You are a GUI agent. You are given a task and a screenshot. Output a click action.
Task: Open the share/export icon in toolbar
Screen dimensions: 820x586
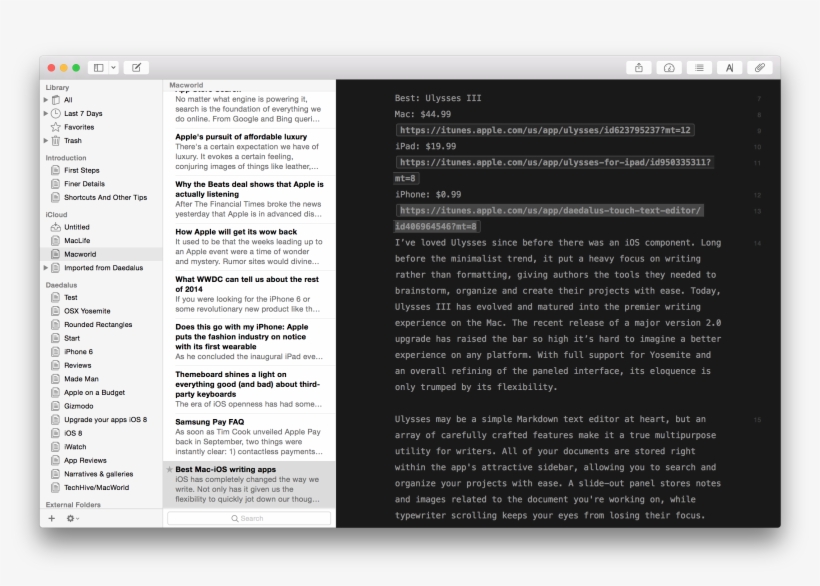pyautogui.click(x=639, y=68)
